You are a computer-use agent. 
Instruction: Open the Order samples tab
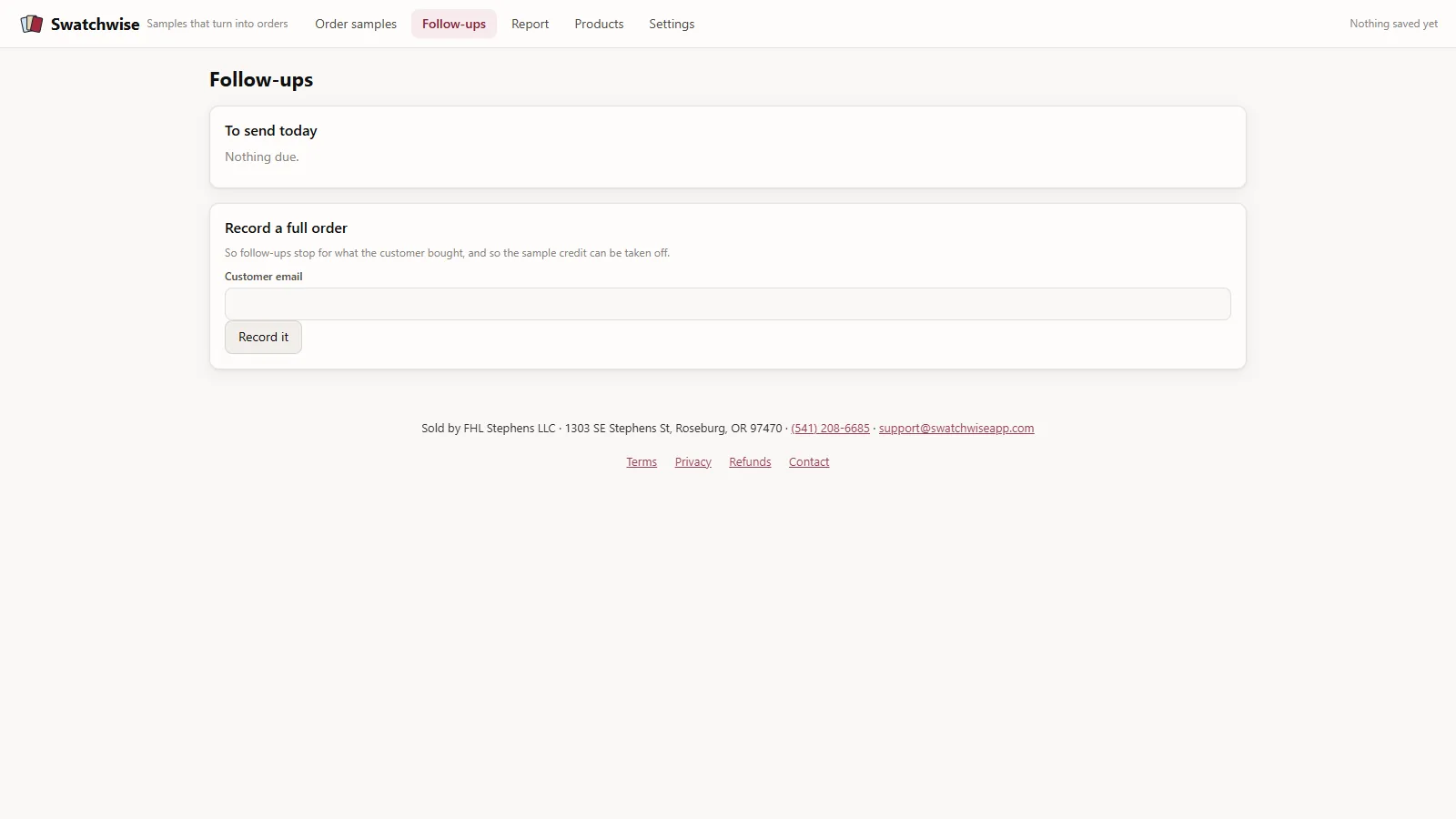(x=356, y=24)
